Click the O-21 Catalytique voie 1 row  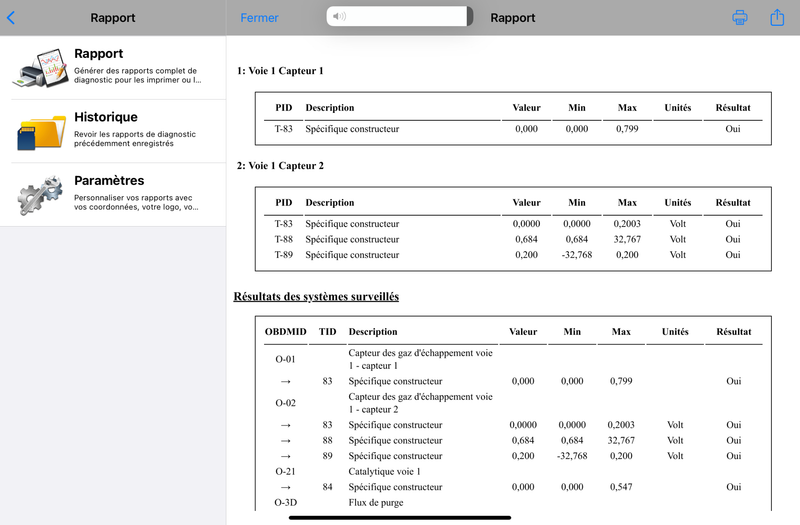pos(513,471)
